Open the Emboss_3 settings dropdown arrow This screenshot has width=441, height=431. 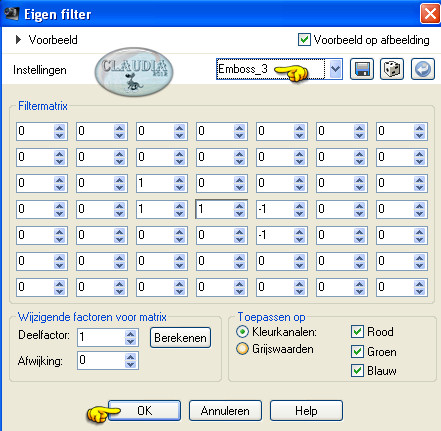point(335,69)
